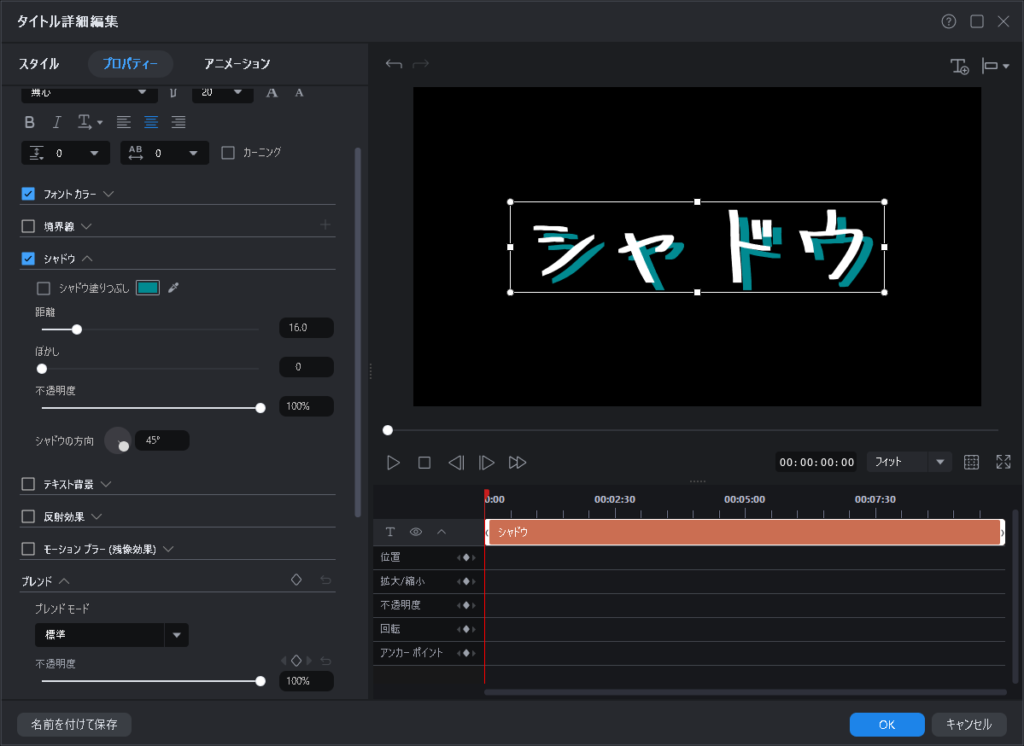
Task: Enter fullscreen preview mode
Action: point(1003,462)
